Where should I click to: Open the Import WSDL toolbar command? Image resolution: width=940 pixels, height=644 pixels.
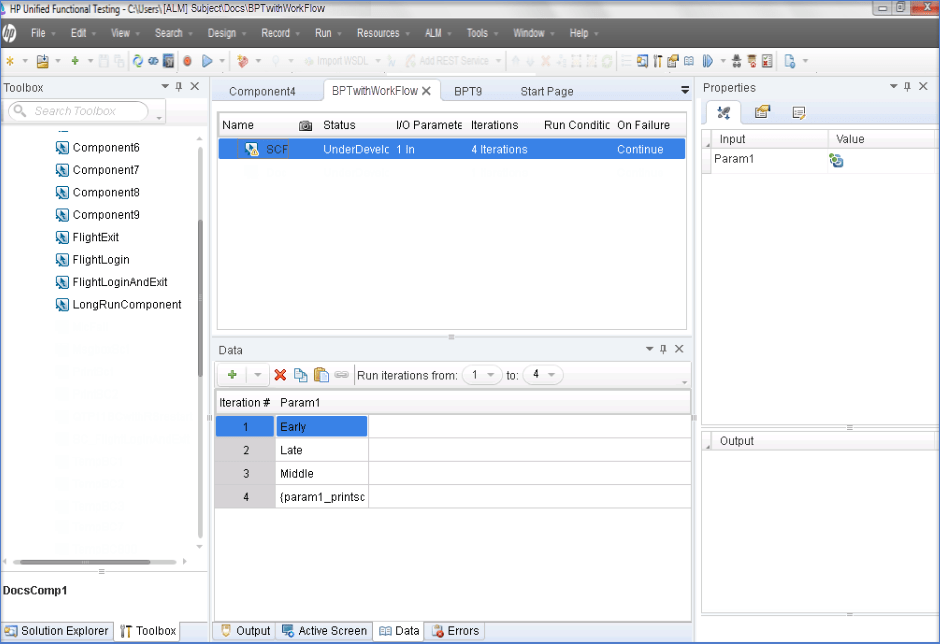(340, 61)
